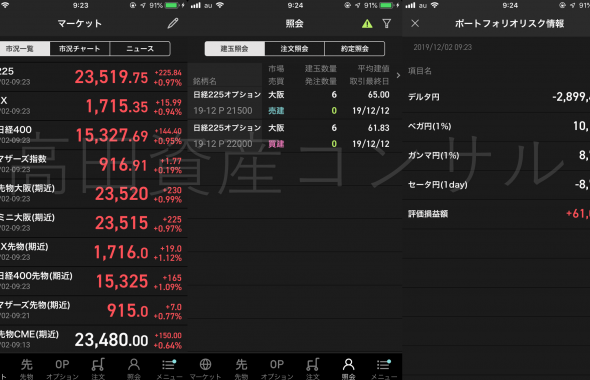Open the ミニ大阪(期近) 23,515 row
Viewport: 590px width, 380px height.
[93, 223]
